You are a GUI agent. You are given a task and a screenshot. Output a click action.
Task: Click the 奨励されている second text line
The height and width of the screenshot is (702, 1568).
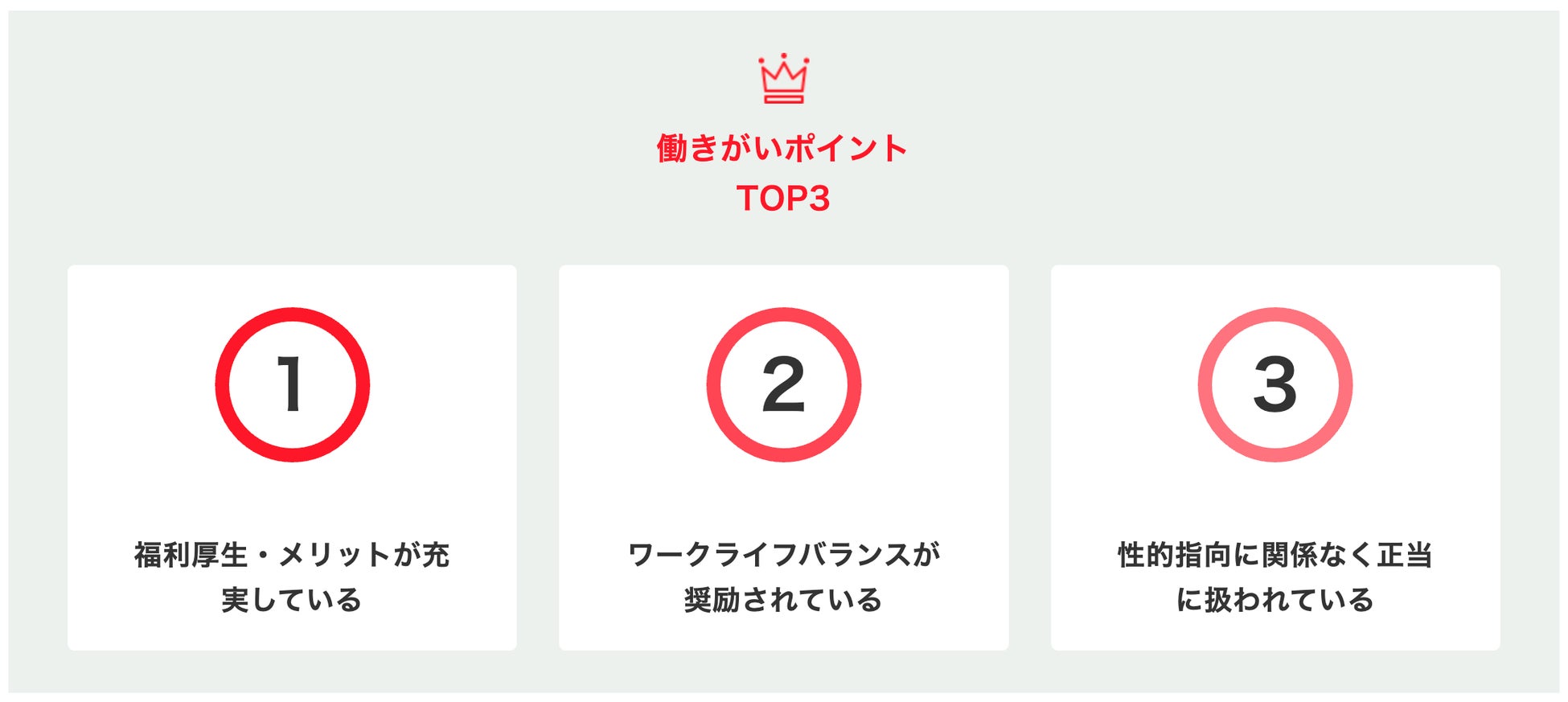coord(783,600)
